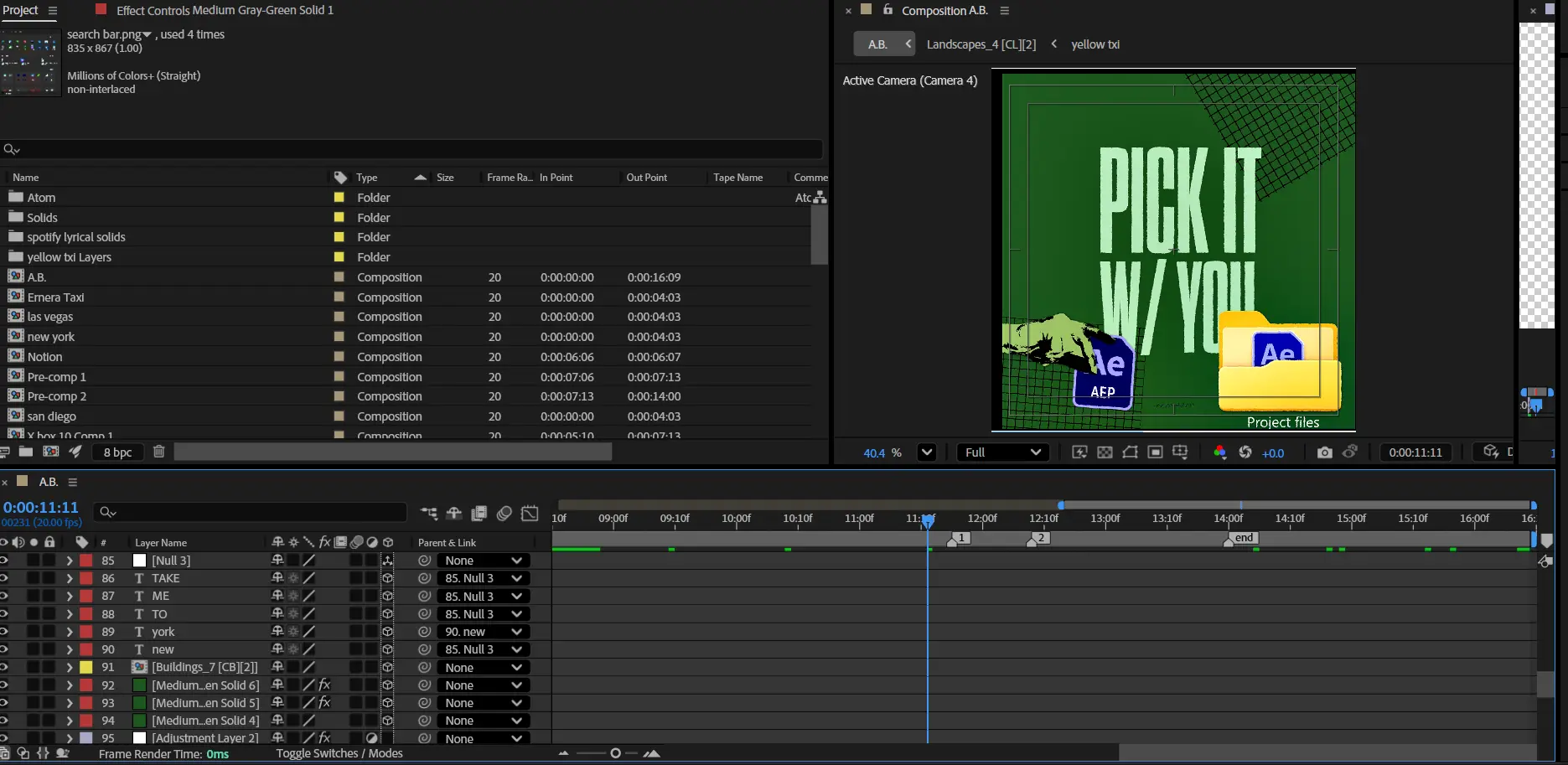1568x765 pixels.
Task: Open the Project panel menu
Action: pos(53,11)
